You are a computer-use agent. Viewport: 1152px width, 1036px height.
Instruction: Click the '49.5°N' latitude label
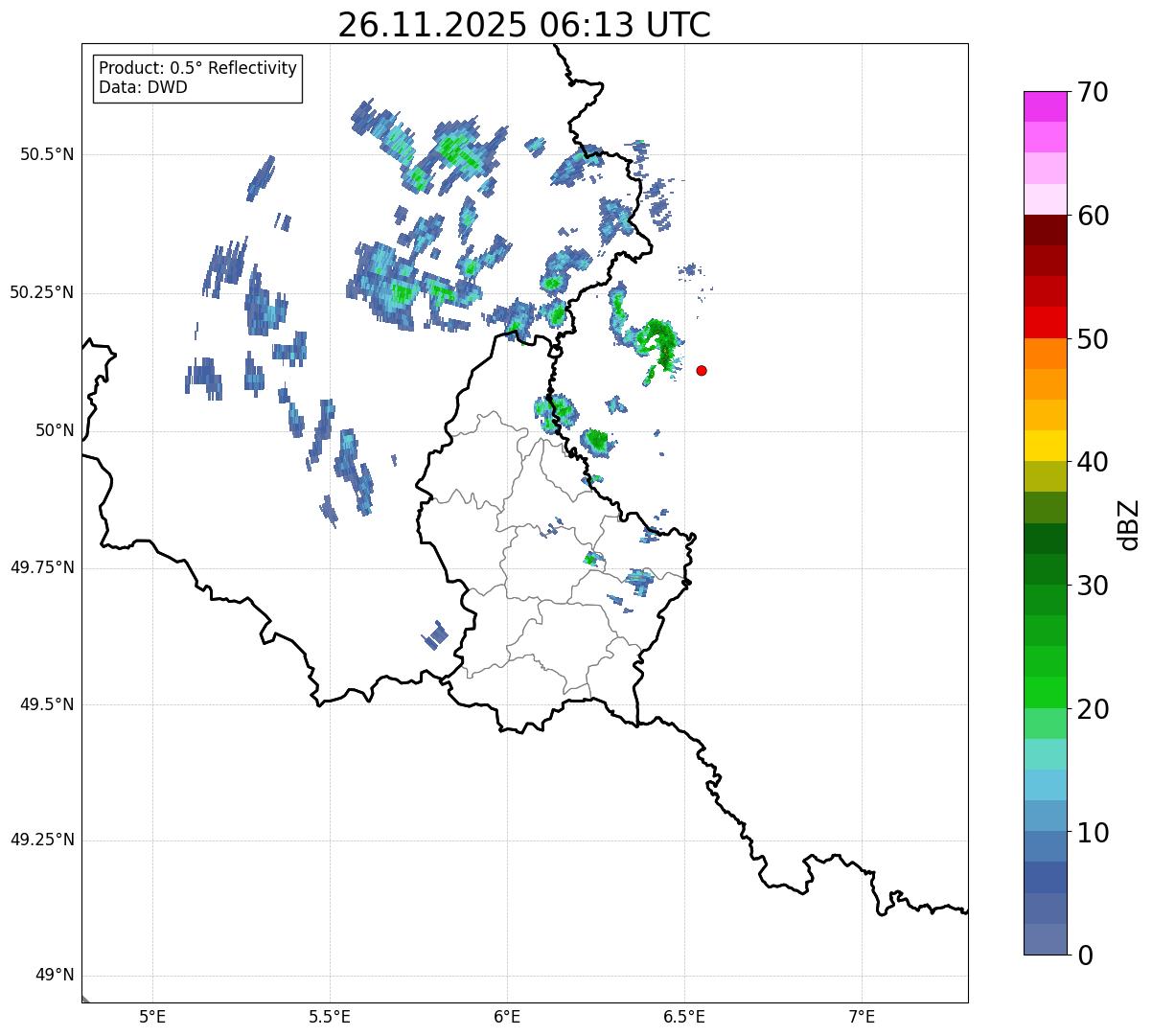(x=47, y=704)
